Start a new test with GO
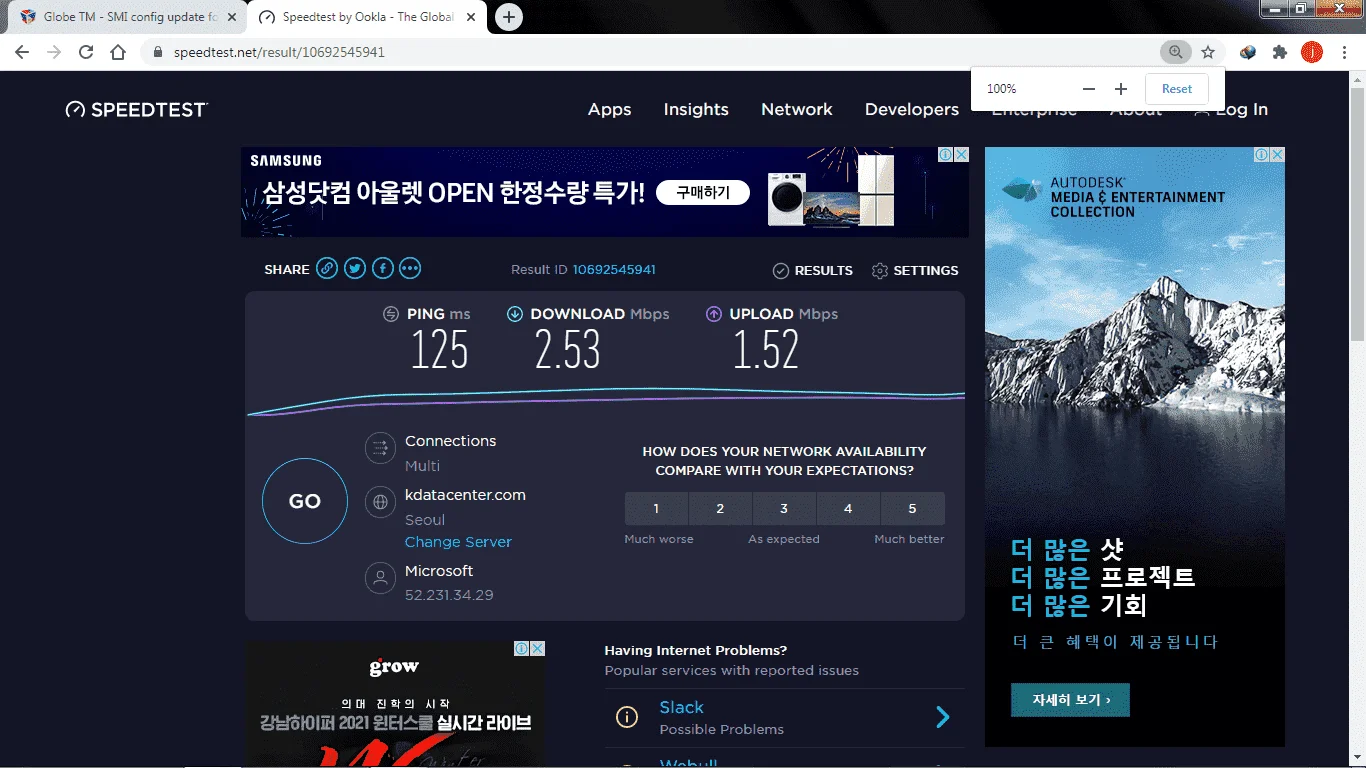This screenshot has height=768, width=1366. click(x=305, y=501)
